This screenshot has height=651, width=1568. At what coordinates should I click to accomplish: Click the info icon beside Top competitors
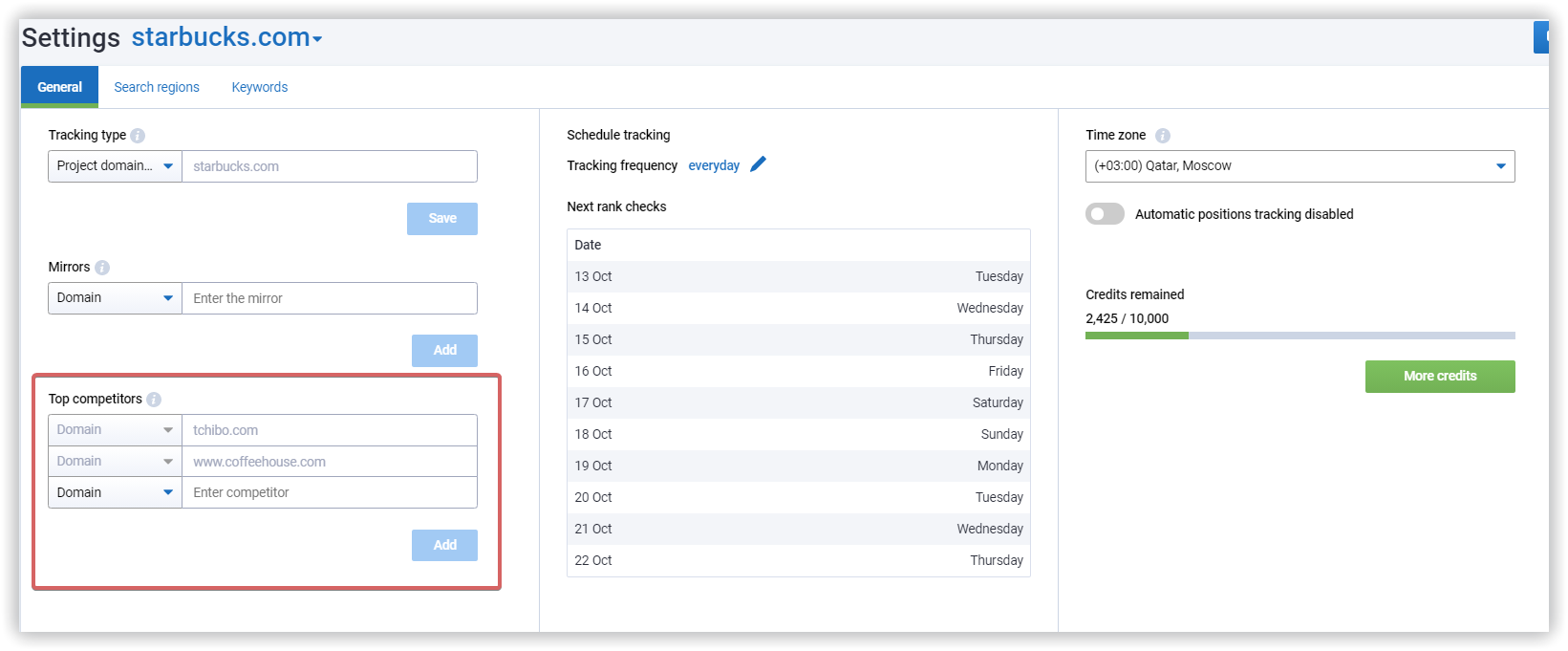click(154, 400)
